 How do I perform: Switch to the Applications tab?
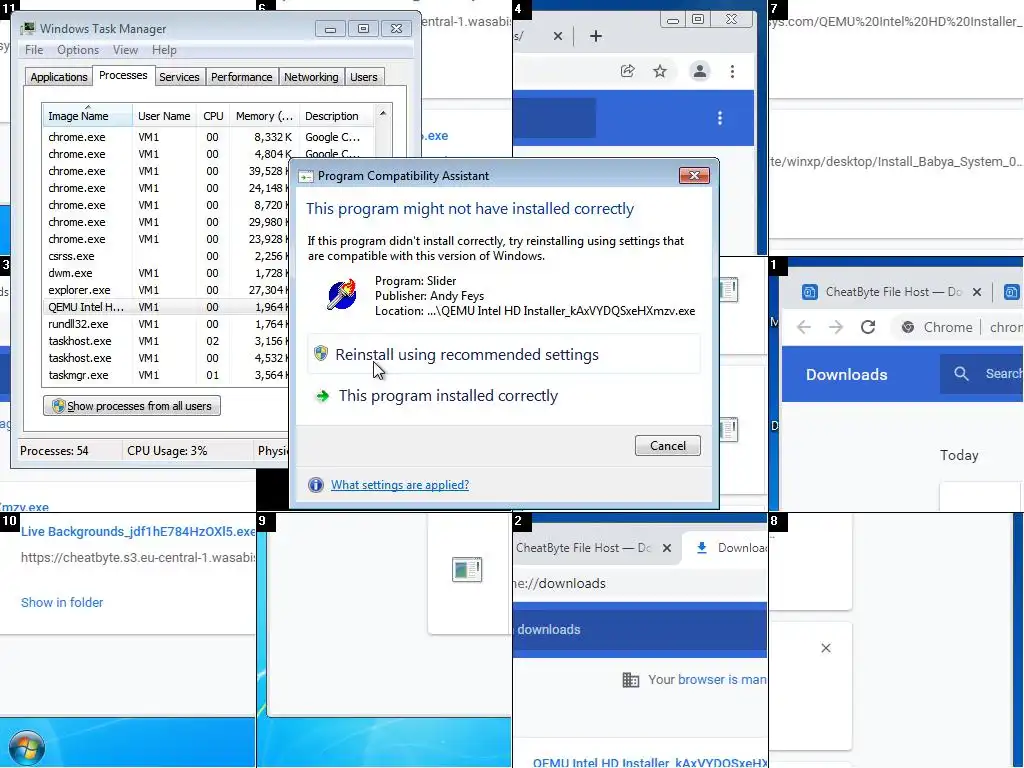[x=59, y=77]
